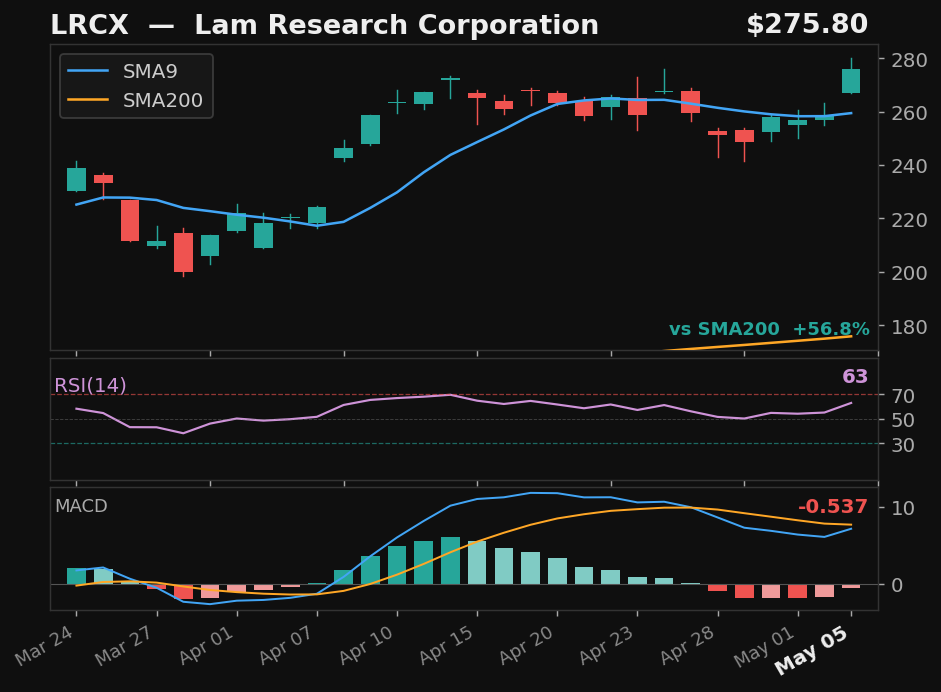Click the RSI 50 axis label

903,420
